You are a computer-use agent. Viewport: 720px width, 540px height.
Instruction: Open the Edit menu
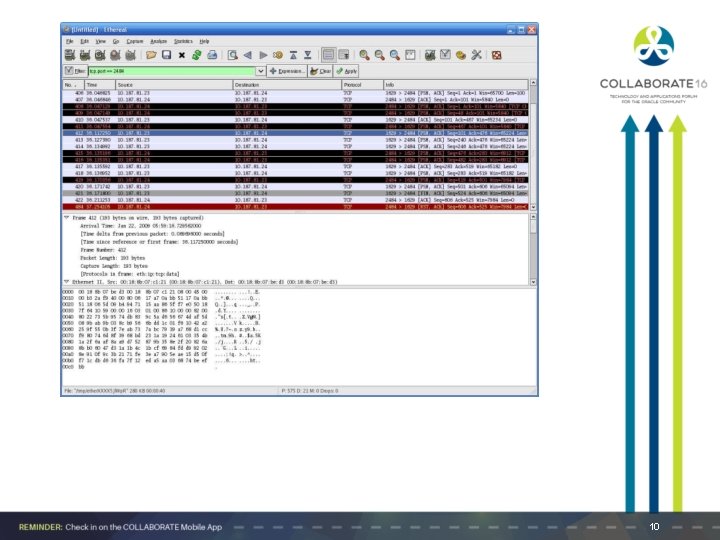click(x=84, y=41)
